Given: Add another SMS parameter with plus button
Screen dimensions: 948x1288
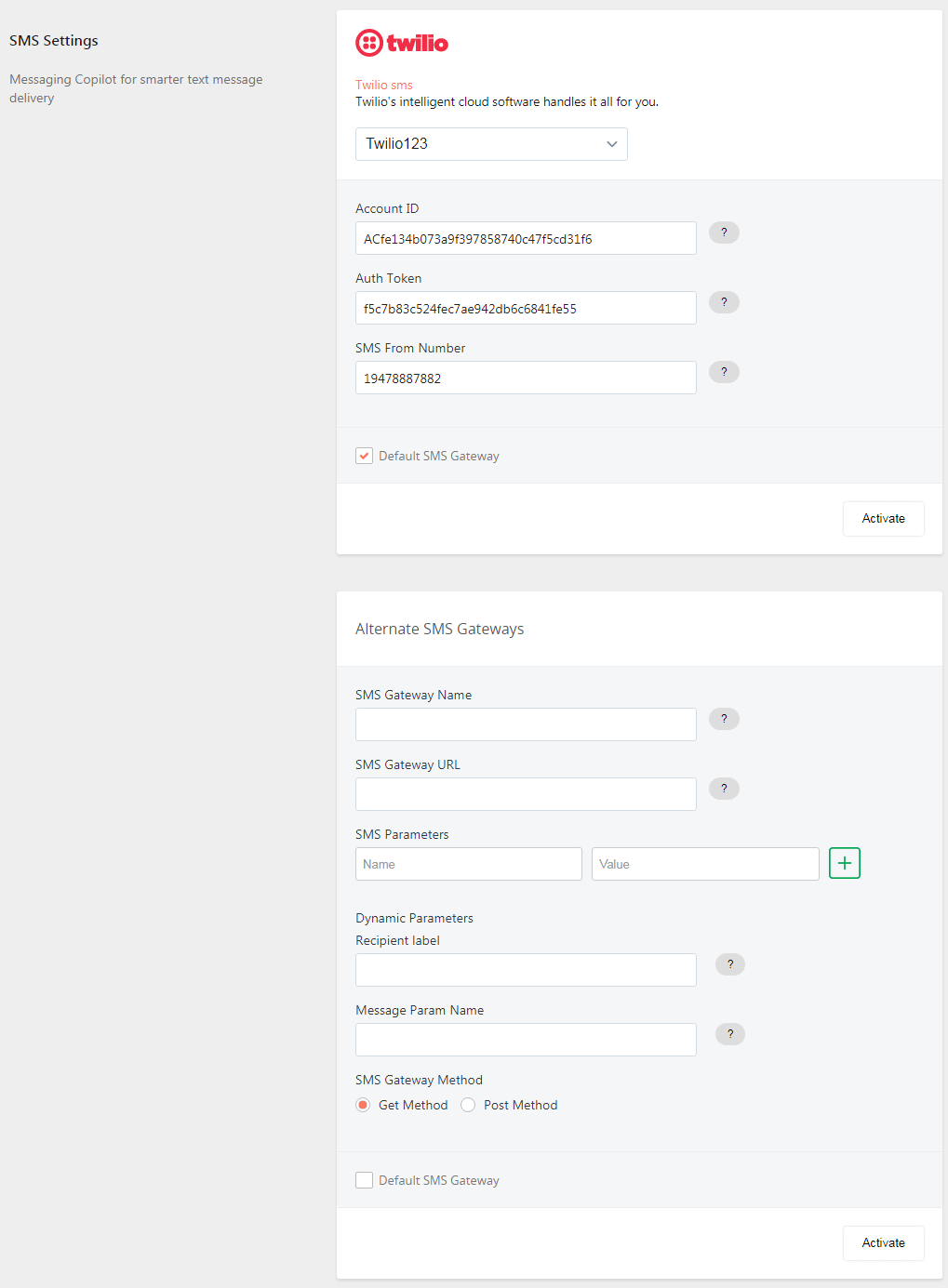Looking at the screenshot, I should 845,863.
